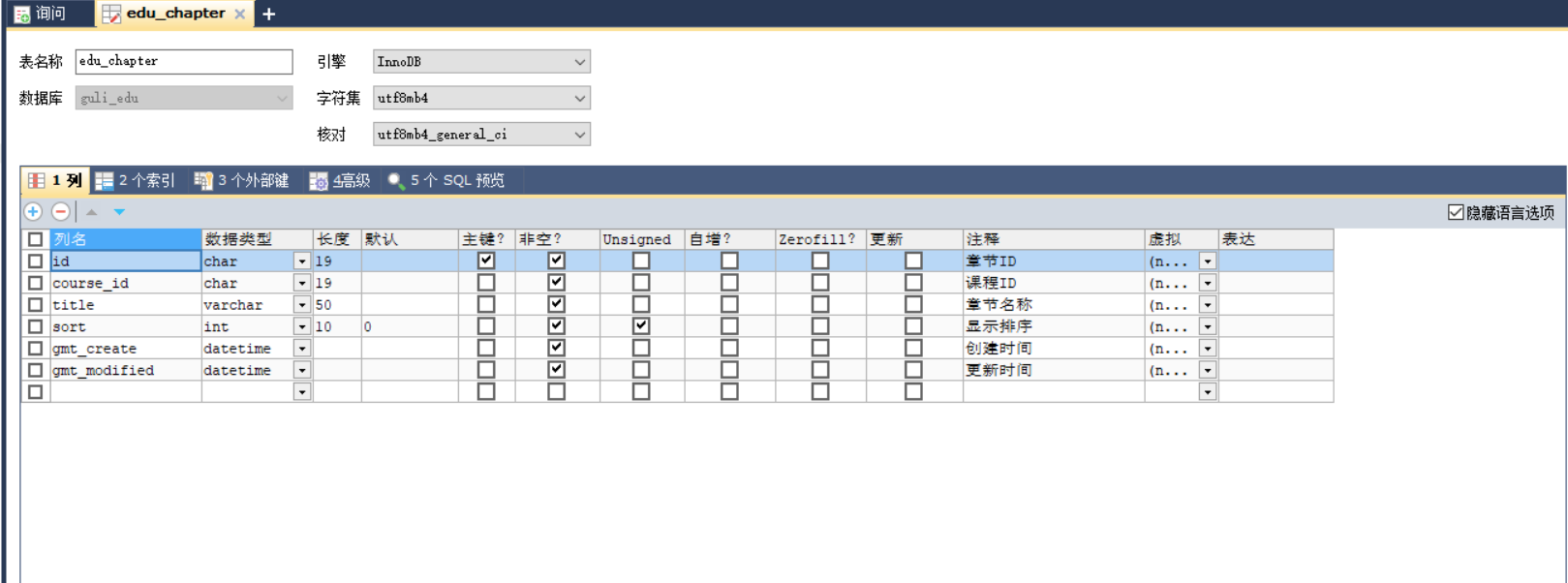
Task: Open the 引擎 InnoDB dropdown
Action: point(481,61)
